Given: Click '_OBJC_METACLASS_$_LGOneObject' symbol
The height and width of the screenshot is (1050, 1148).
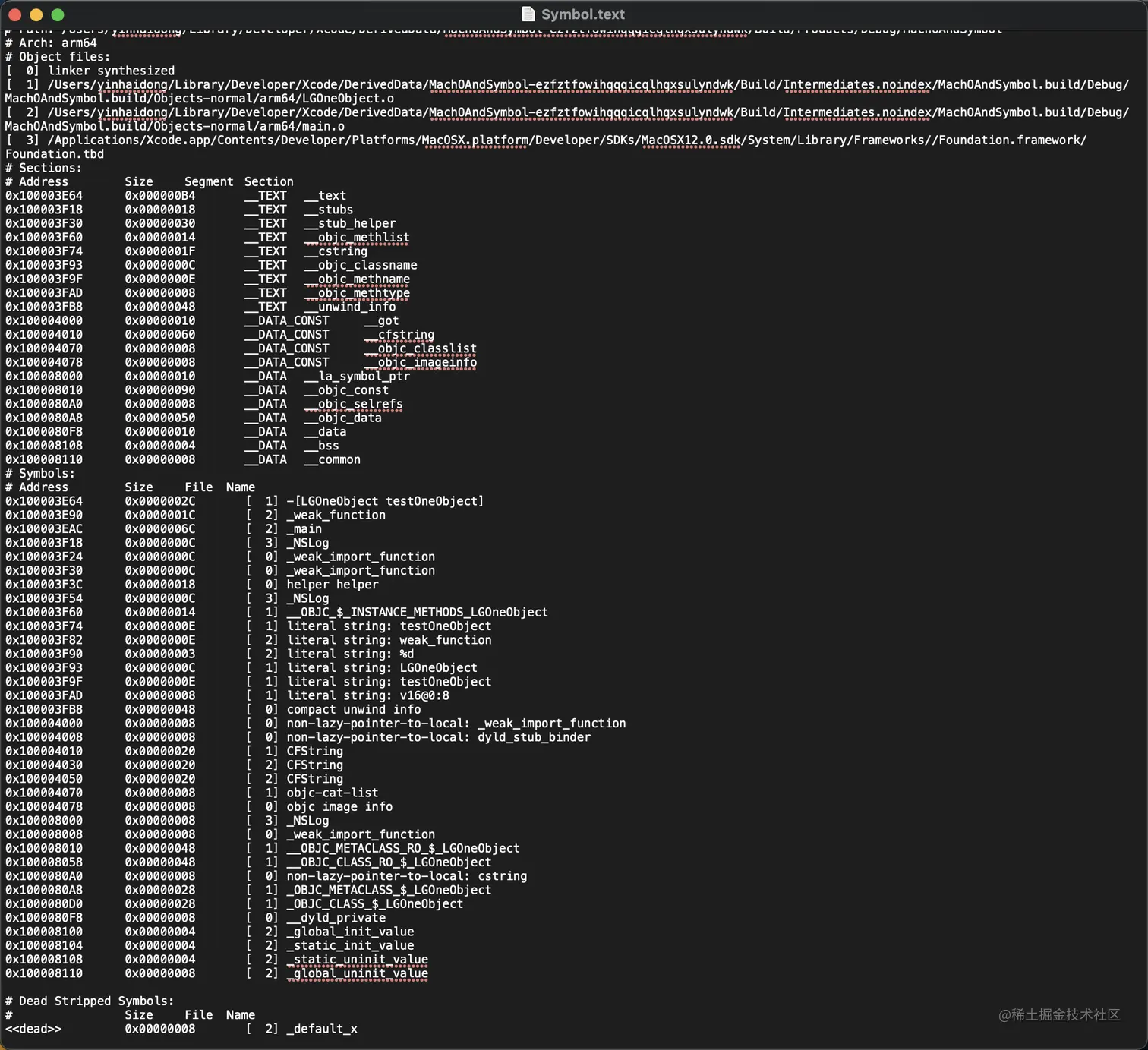Looking at the screenshot, I should click(389, 890).
